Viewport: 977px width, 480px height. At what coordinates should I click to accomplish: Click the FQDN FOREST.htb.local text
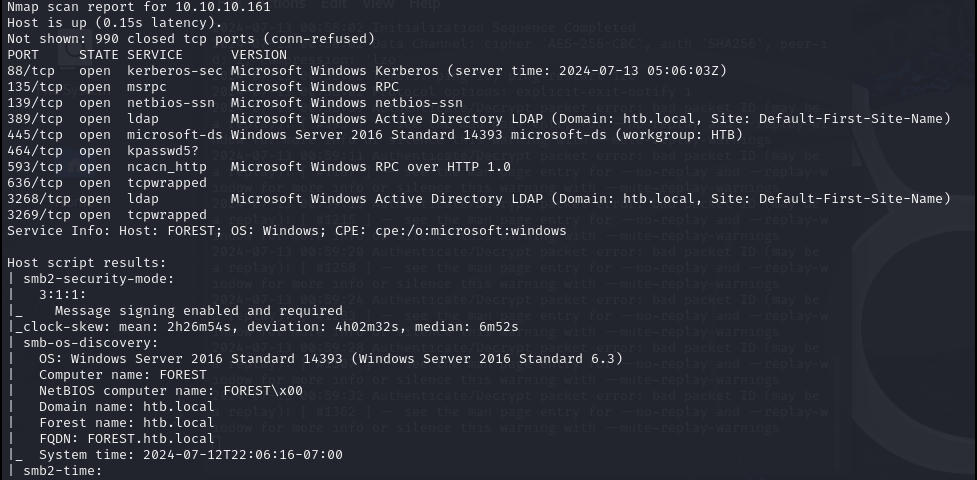(126, 439)
